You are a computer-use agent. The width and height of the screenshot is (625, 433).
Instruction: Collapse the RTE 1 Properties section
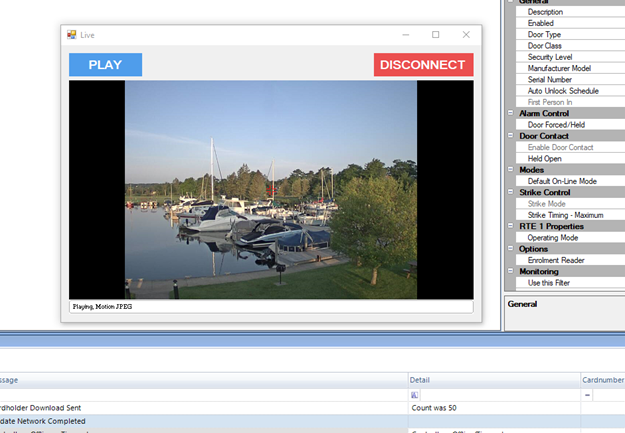[510, 226]
